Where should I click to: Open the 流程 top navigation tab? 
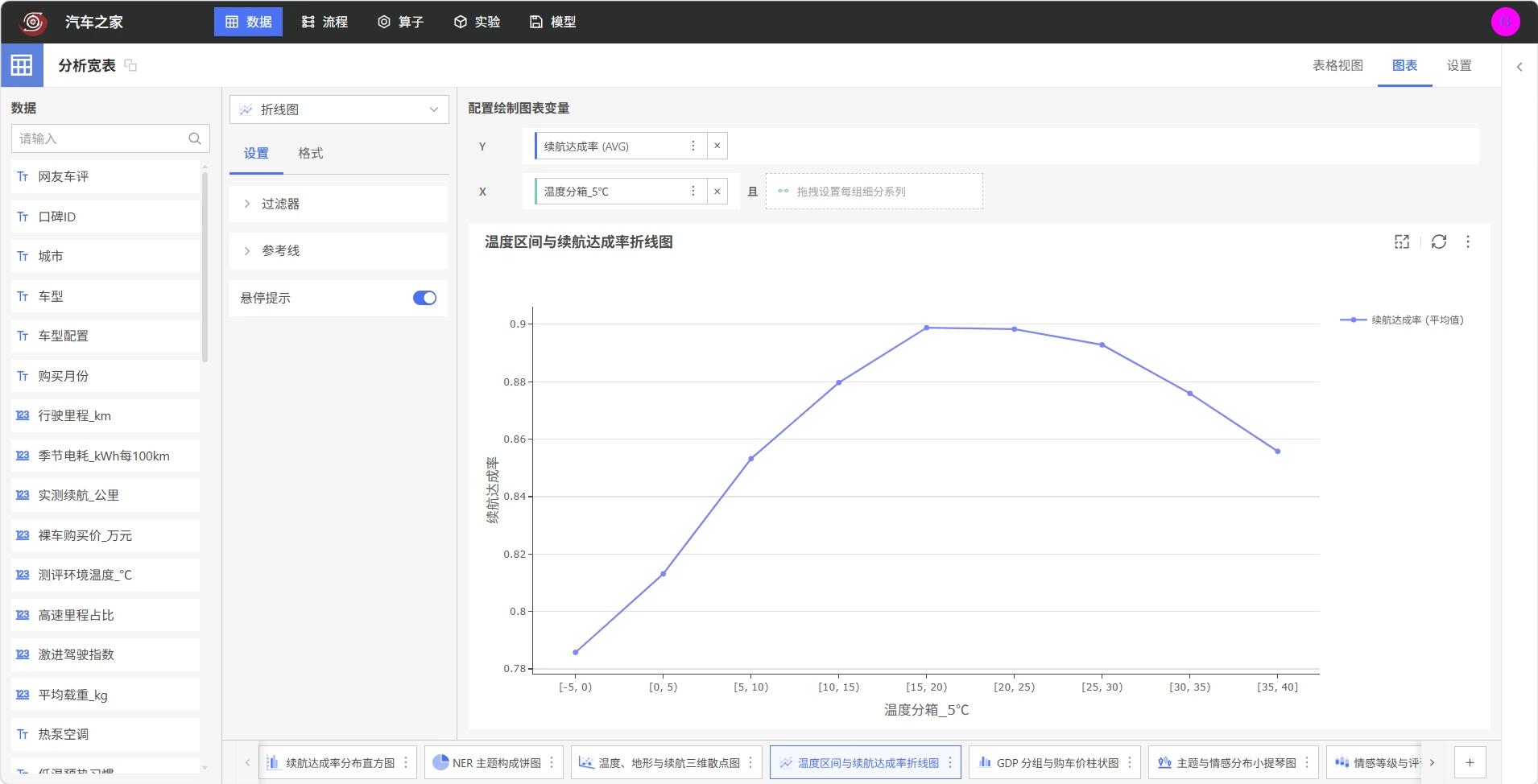coord(325,22)
